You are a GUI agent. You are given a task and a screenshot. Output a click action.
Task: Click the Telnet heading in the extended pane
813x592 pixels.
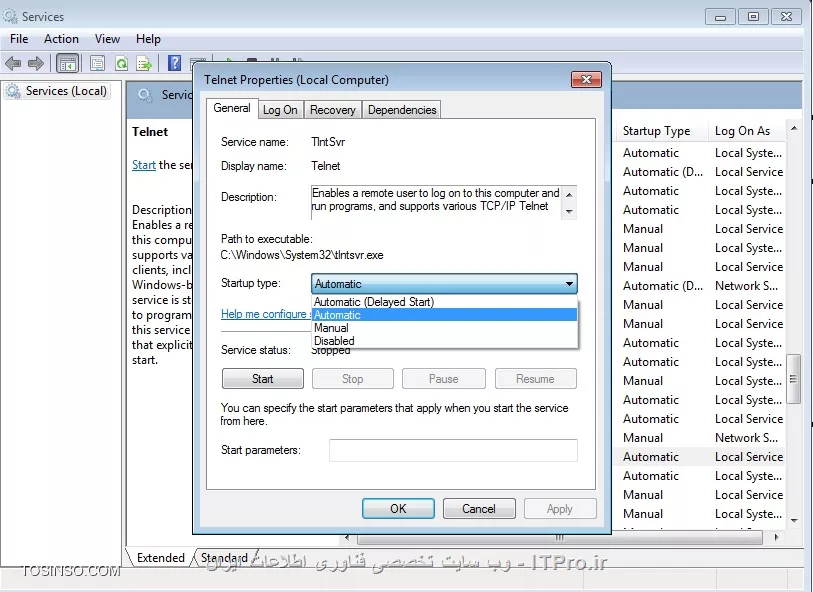click(x=150, y=132)
